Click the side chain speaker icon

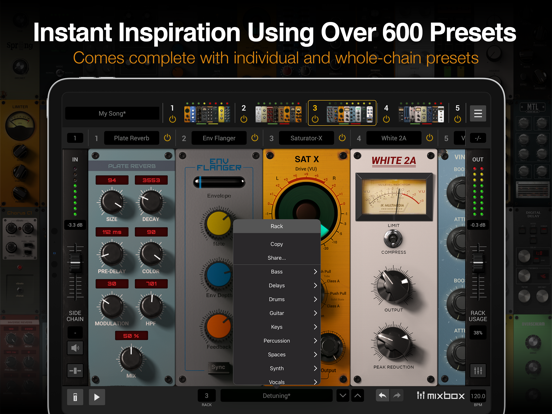pyautogui.click(x=75, y=348)
